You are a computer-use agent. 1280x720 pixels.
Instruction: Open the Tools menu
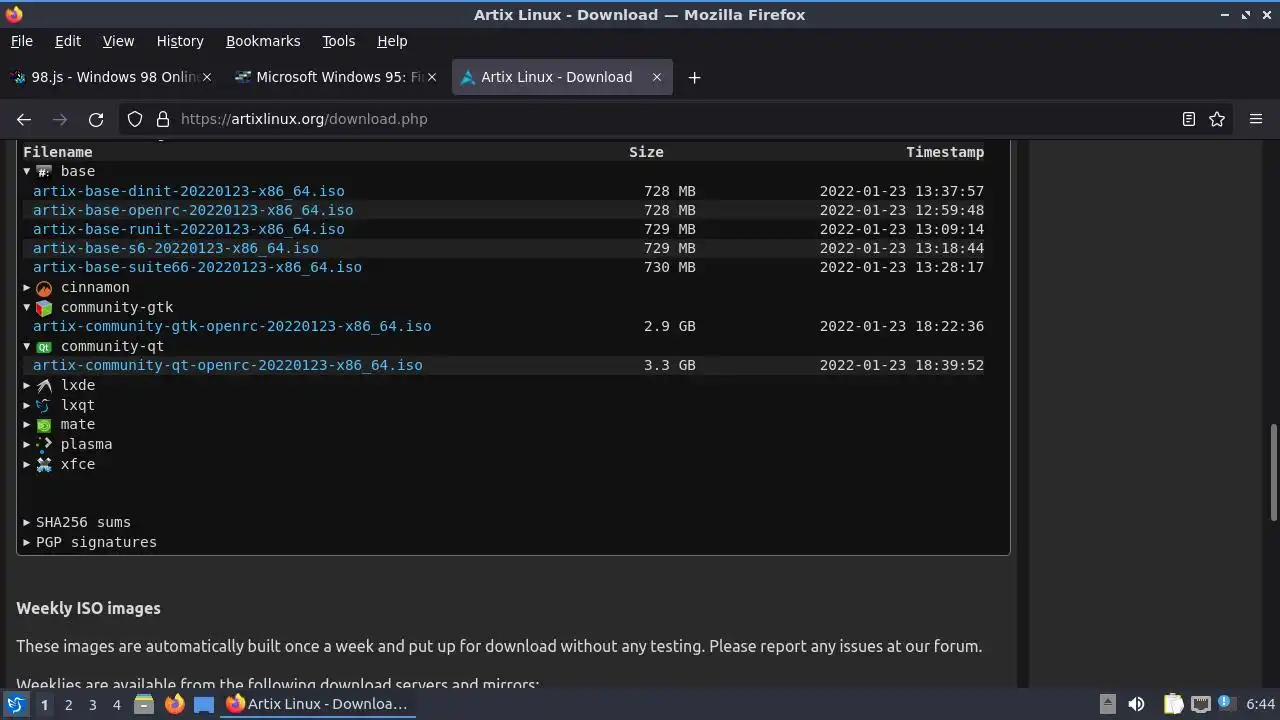click(339, 41)
